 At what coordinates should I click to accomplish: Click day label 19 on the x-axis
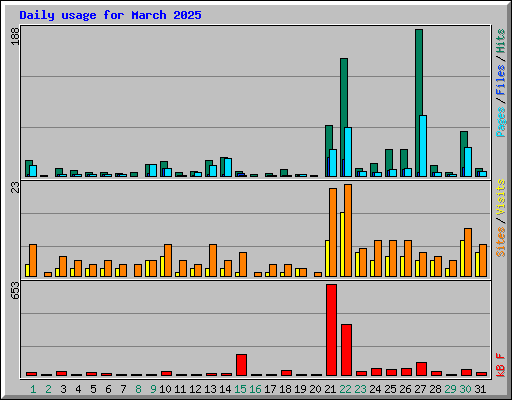point(300,389)
